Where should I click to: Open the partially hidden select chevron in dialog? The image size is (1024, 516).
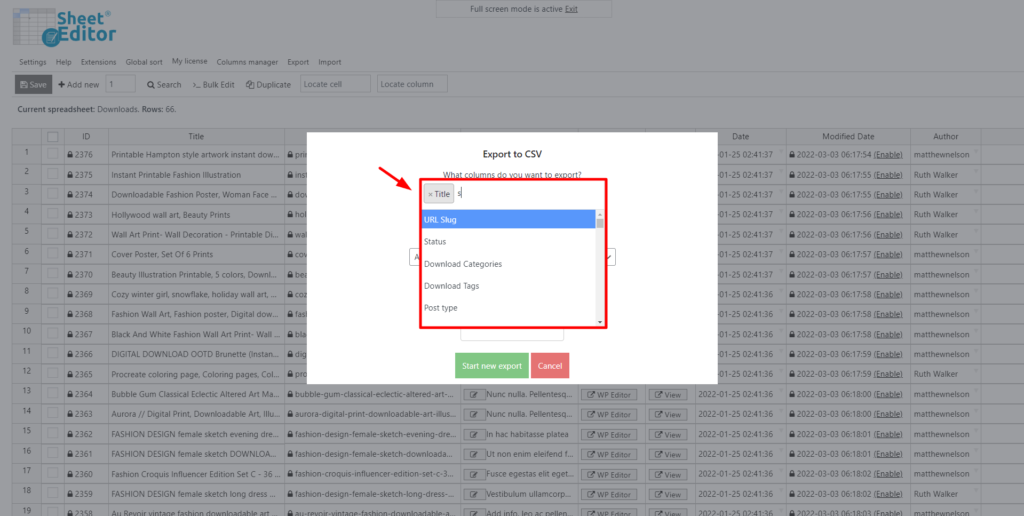click(610, 257)
